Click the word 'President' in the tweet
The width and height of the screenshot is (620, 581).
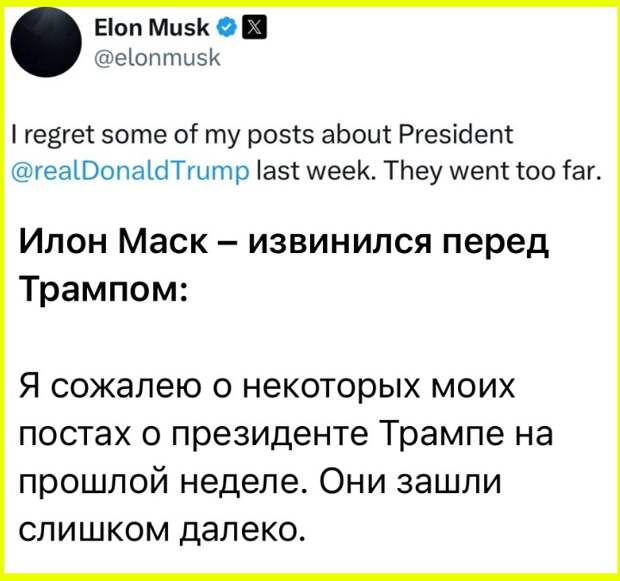coord(456,134)
